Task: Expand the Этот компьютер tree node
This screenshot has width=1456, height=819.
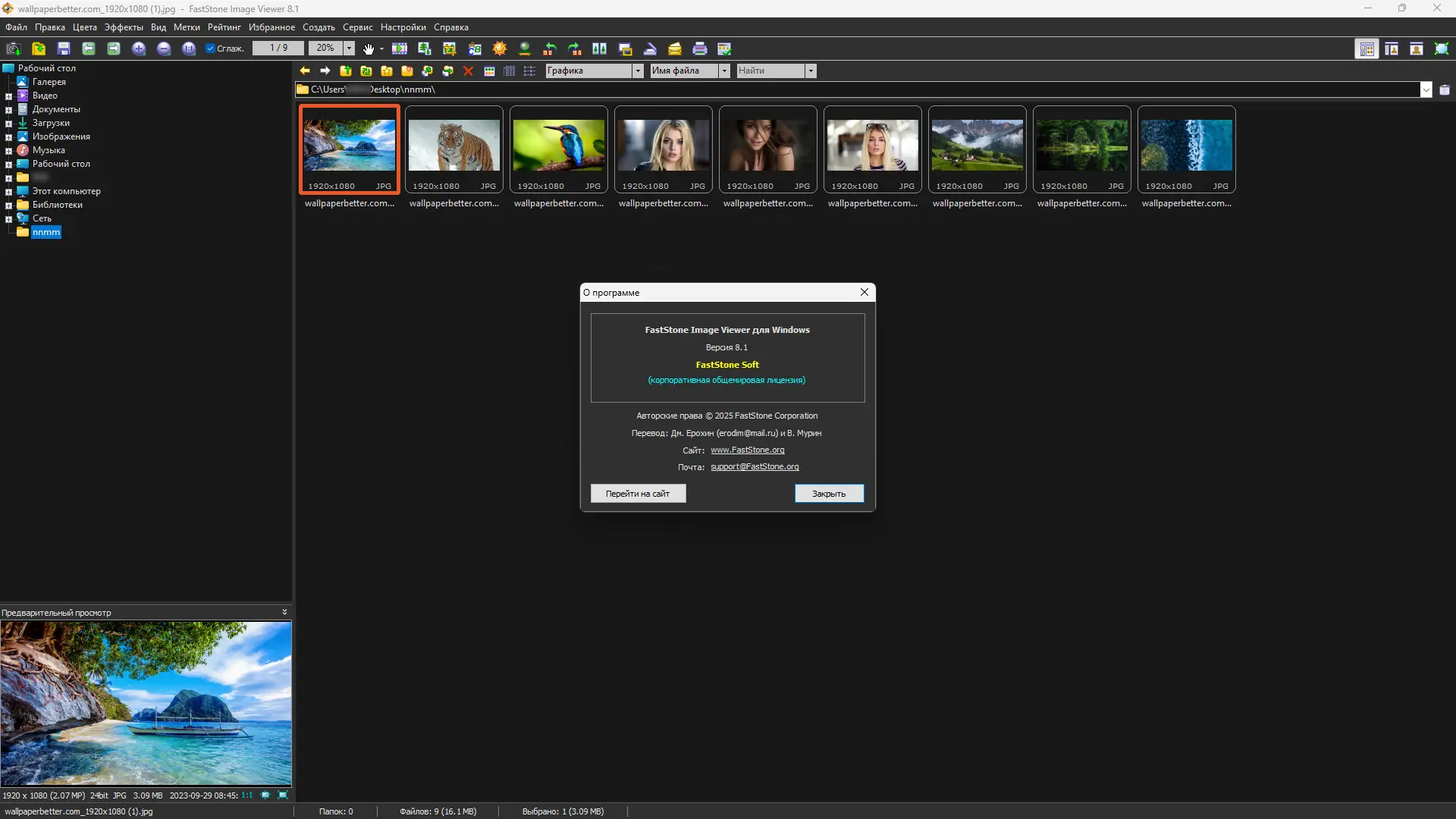Action: [x=8, y=192]
